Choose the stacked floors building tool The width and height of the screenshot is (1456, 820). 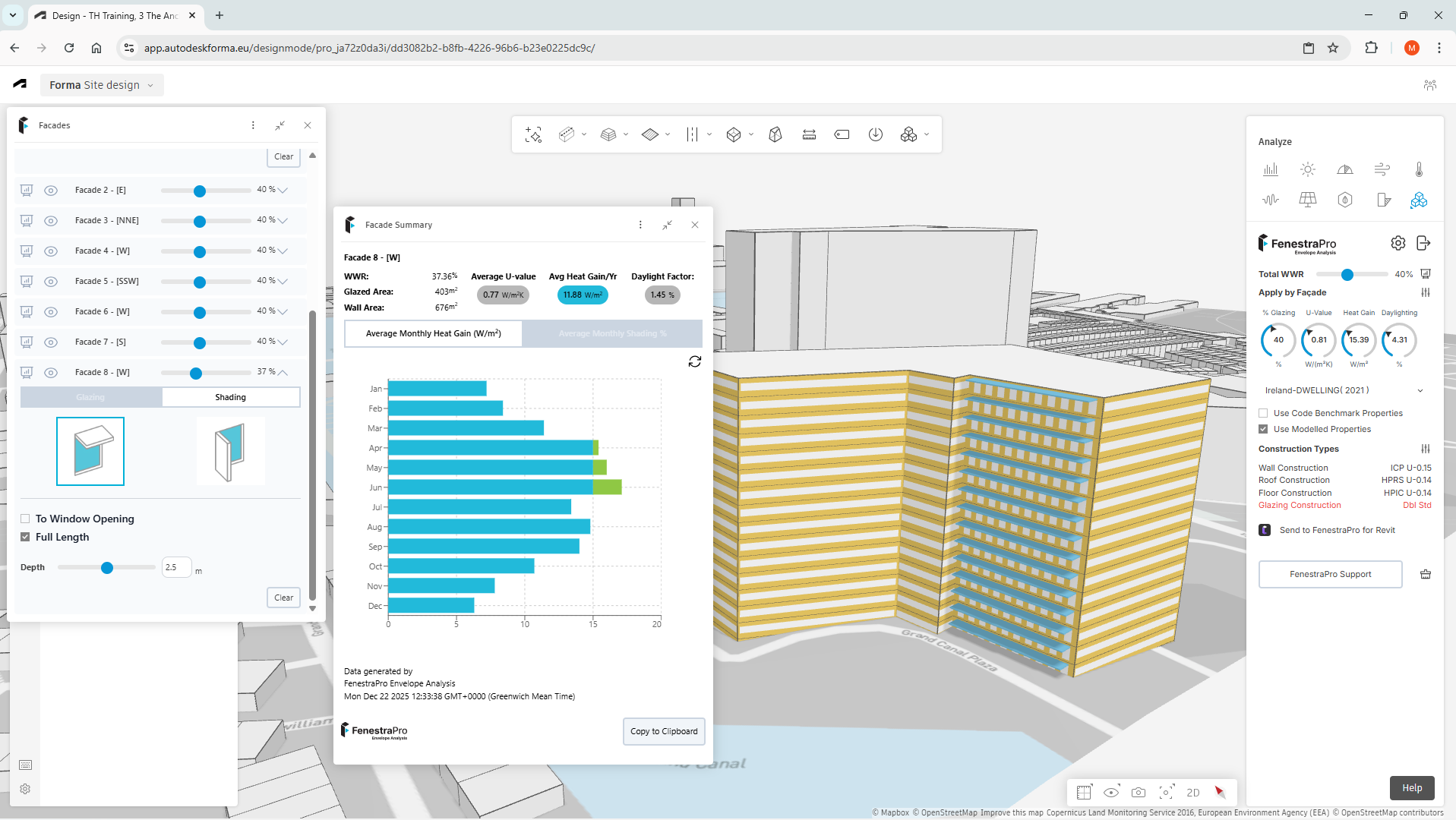[608, 134]
